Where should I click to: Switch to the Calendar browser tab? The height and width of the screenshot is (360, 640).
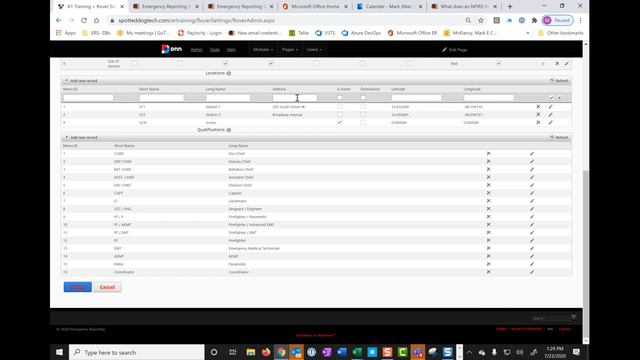(x=389, y=7)
